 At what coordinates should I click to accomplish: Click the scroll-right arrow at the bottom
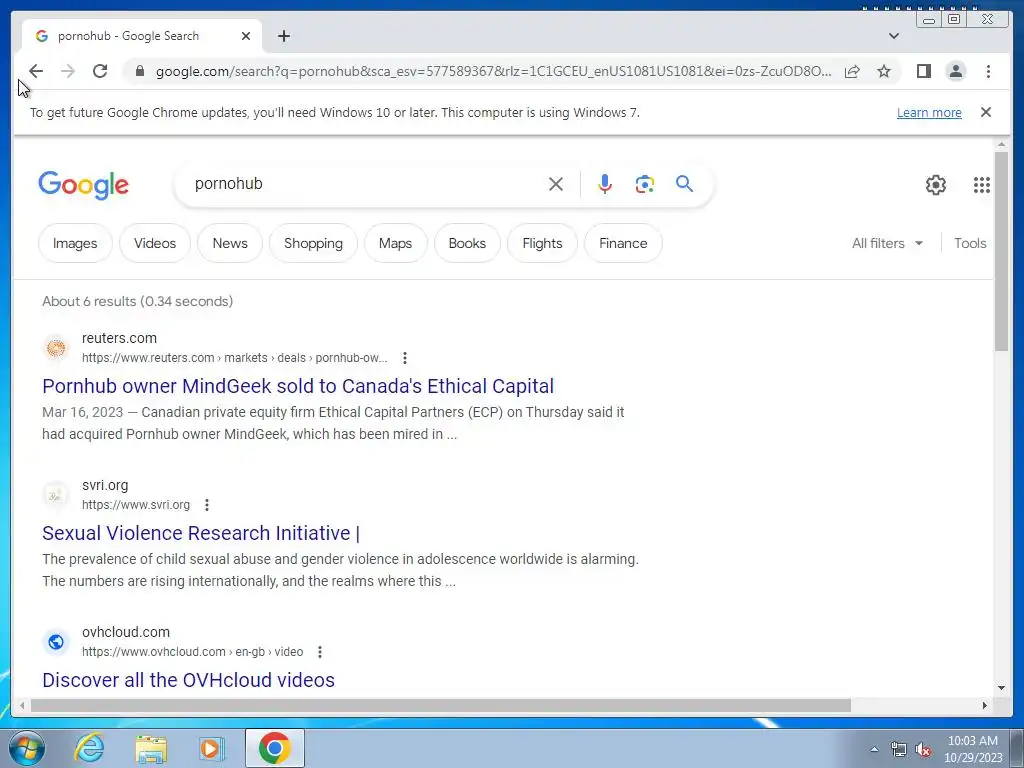click(x=985, y=705)
